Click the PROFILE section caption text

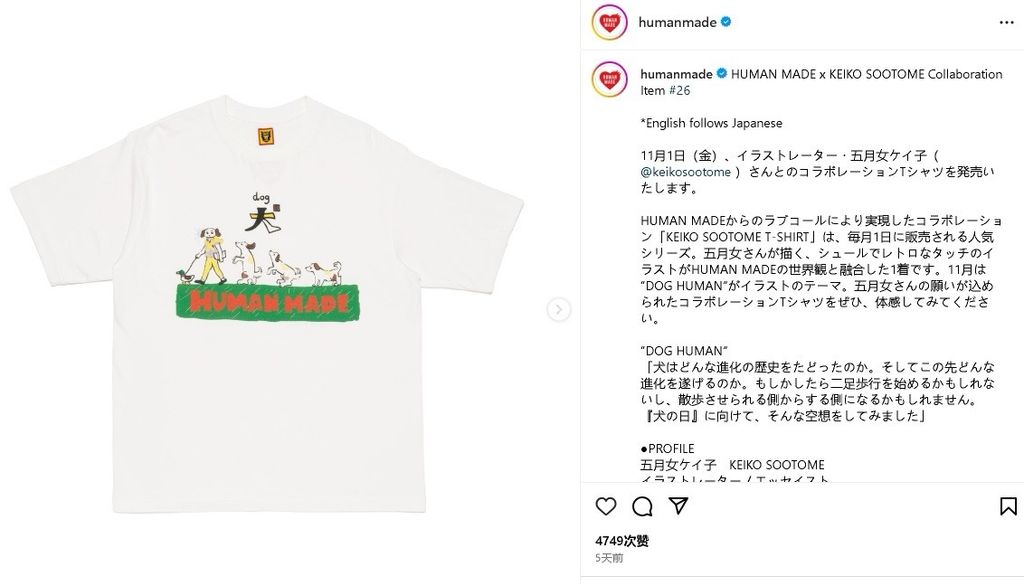[x=667, y=449]
